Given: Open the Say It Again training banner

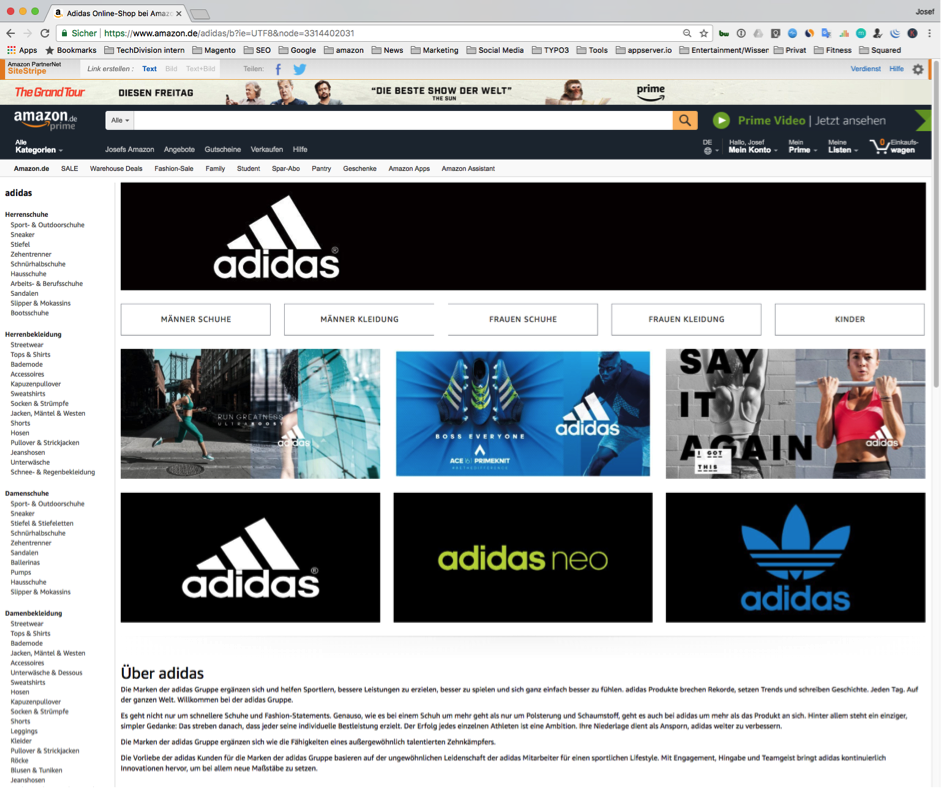Looking at the screenshot, I should (x=795, y=414).
